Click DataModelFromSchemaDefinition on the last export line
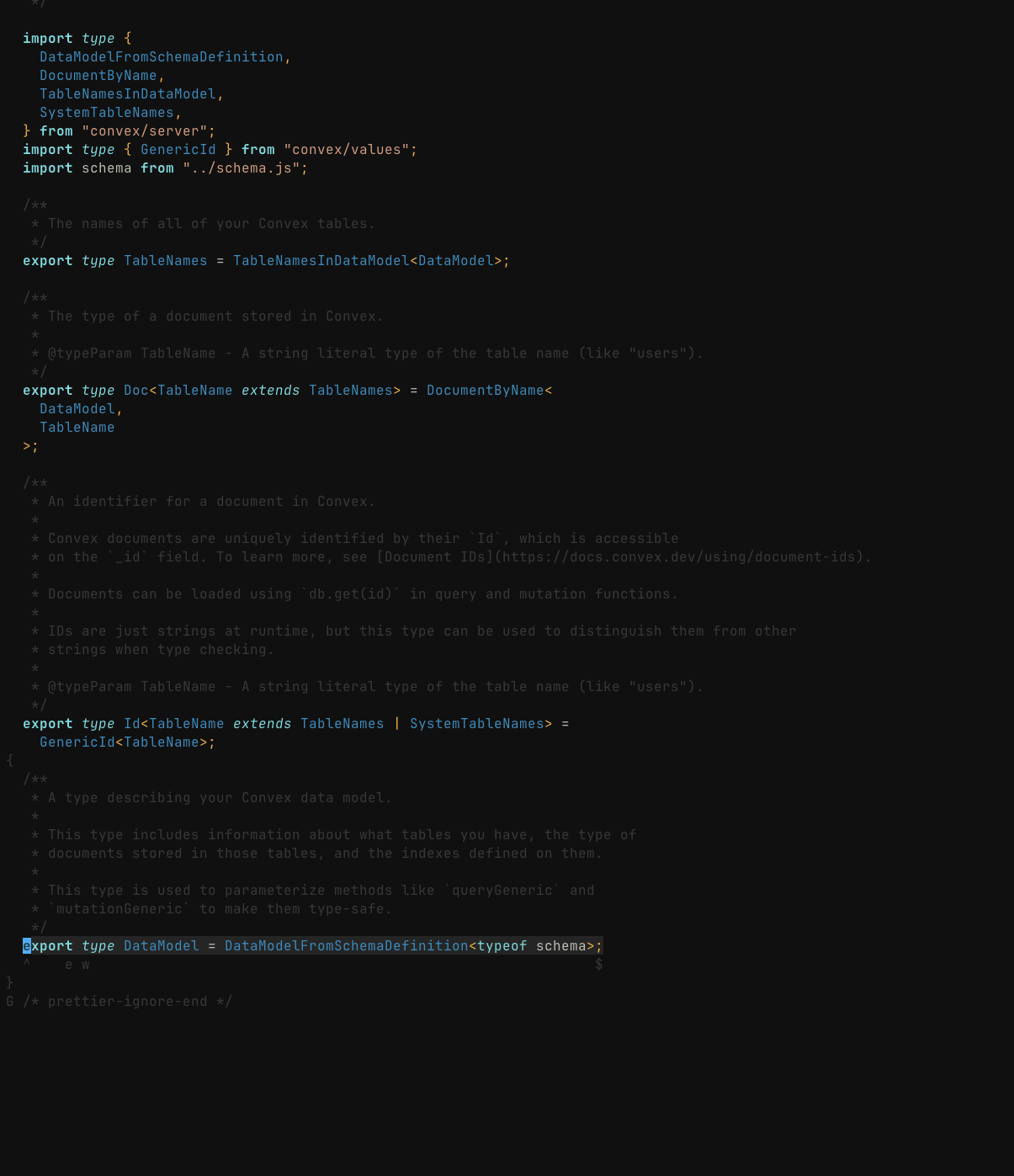The image size is (1014, 1176). pos(347,946)
